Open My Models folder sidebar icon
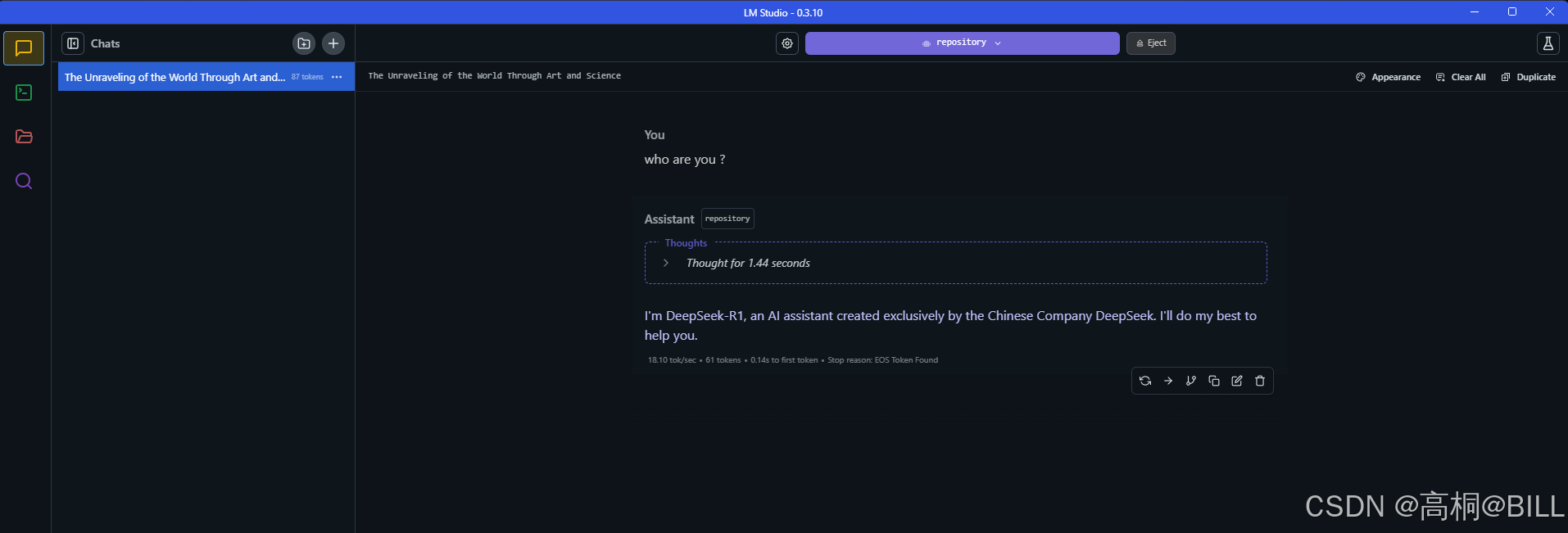Screen dimensions: 1568x533 (24, 137)
